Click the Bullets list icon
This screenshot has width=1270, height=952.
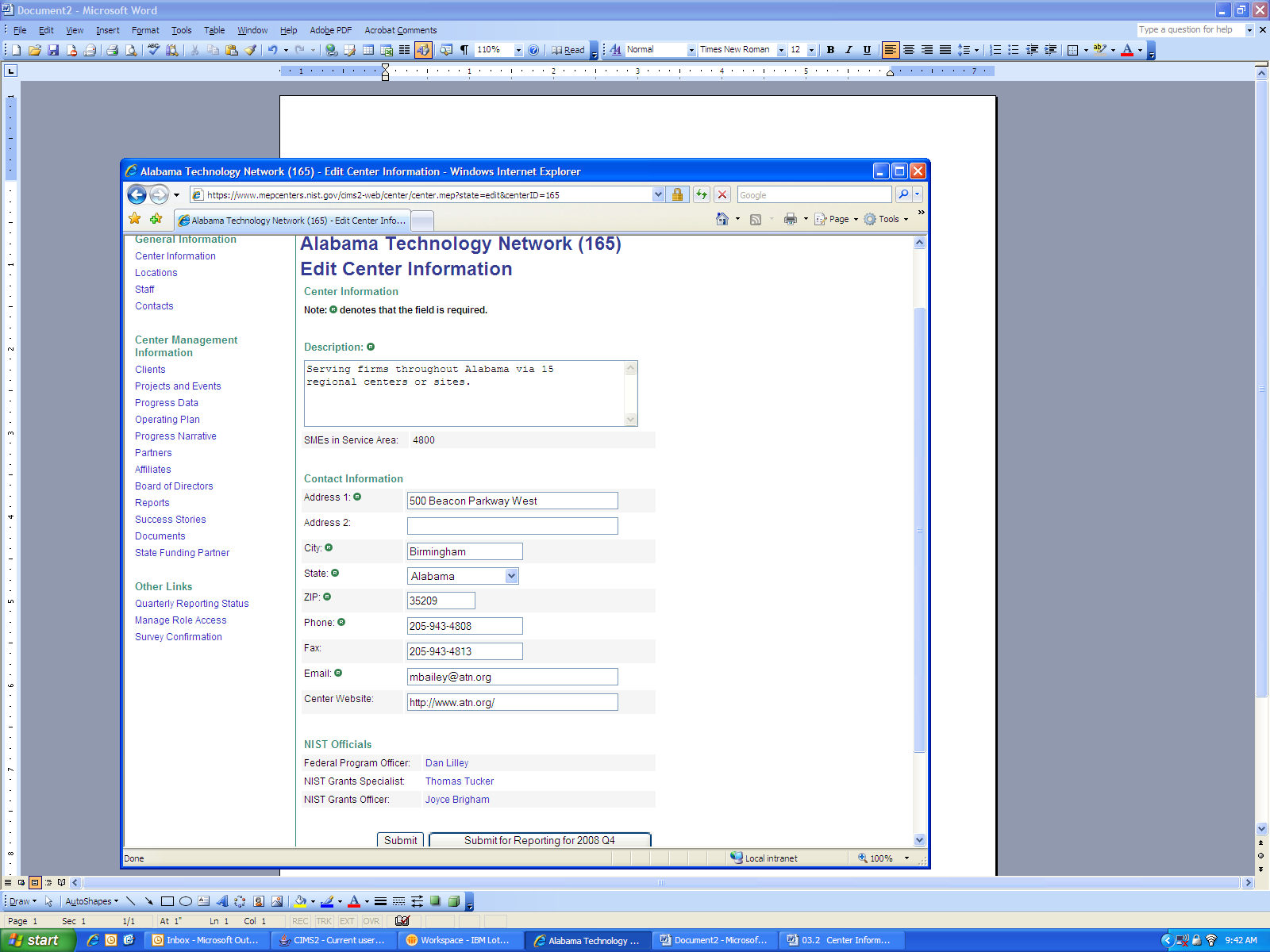click(1014, 49)
